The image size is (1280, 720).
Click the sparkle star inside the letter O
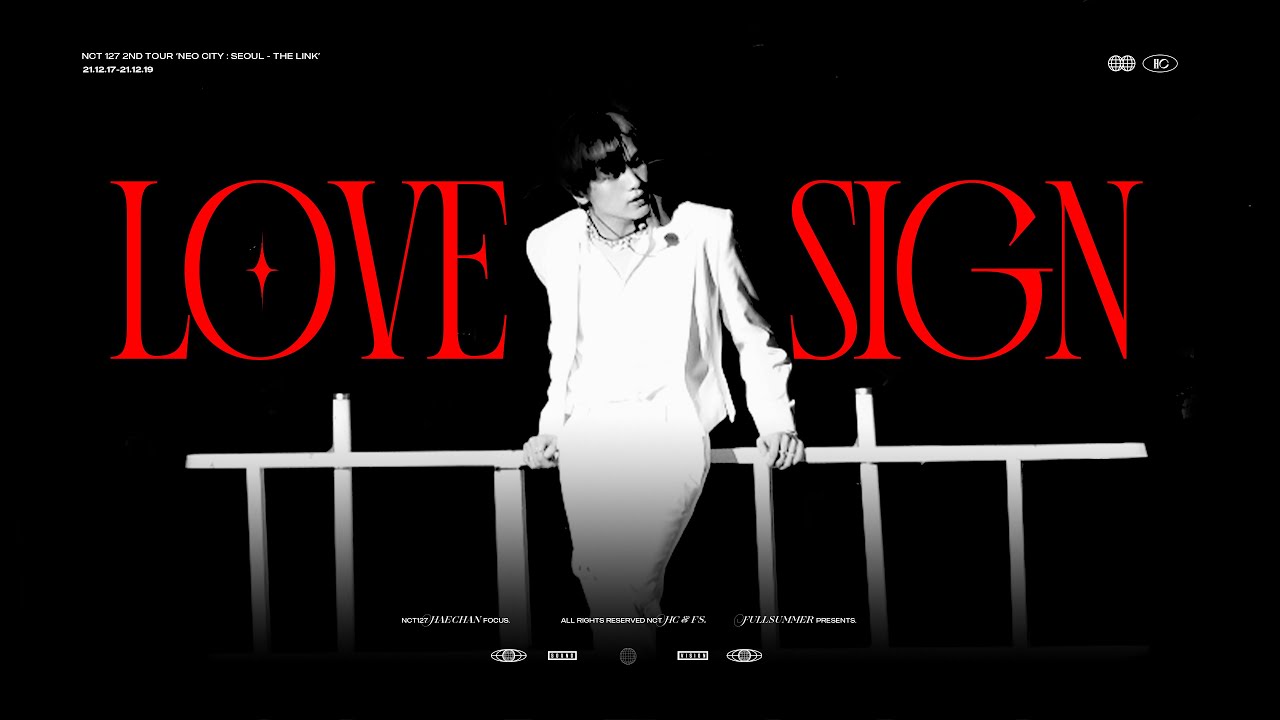click(262, 270)
